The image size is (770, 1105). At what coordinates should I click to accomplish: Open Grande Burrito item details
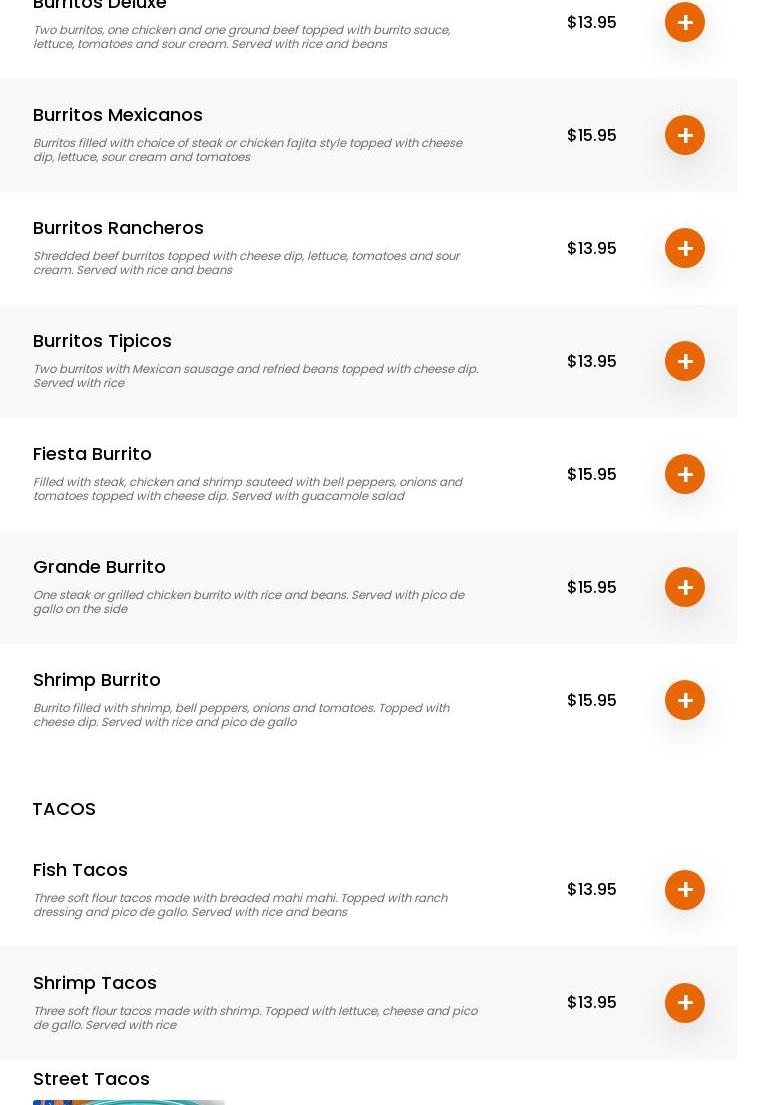[99, 567]
